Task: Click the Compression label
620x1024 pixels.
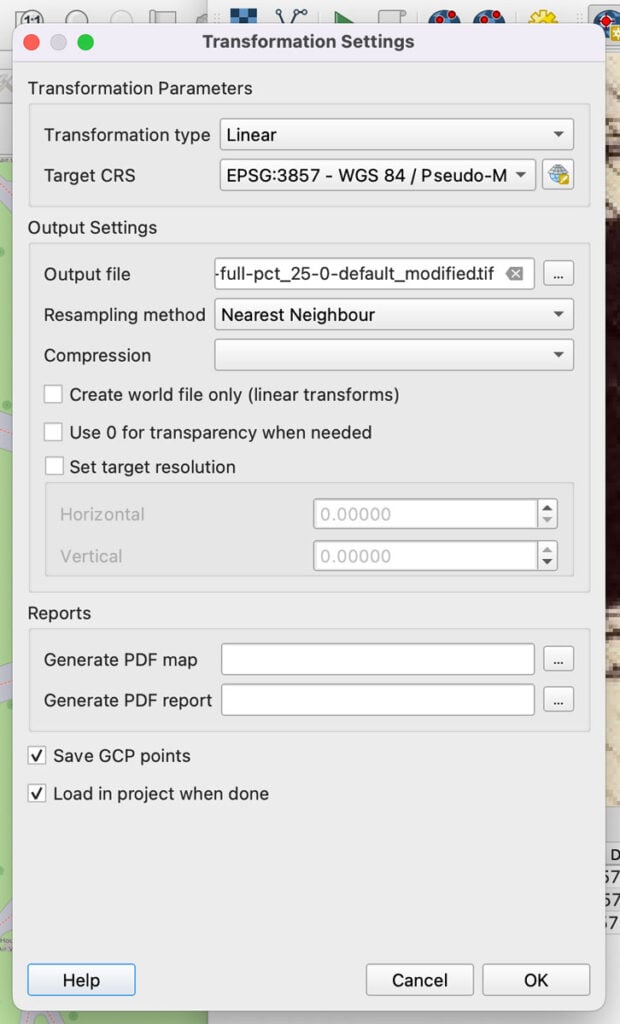Action: click(x=97, y=355)
